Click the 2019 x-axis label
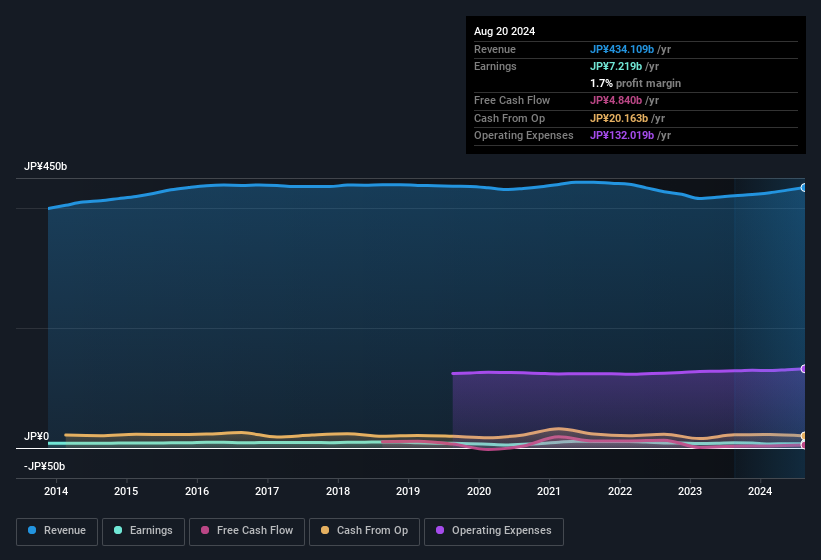 click(x=408, y=491)
